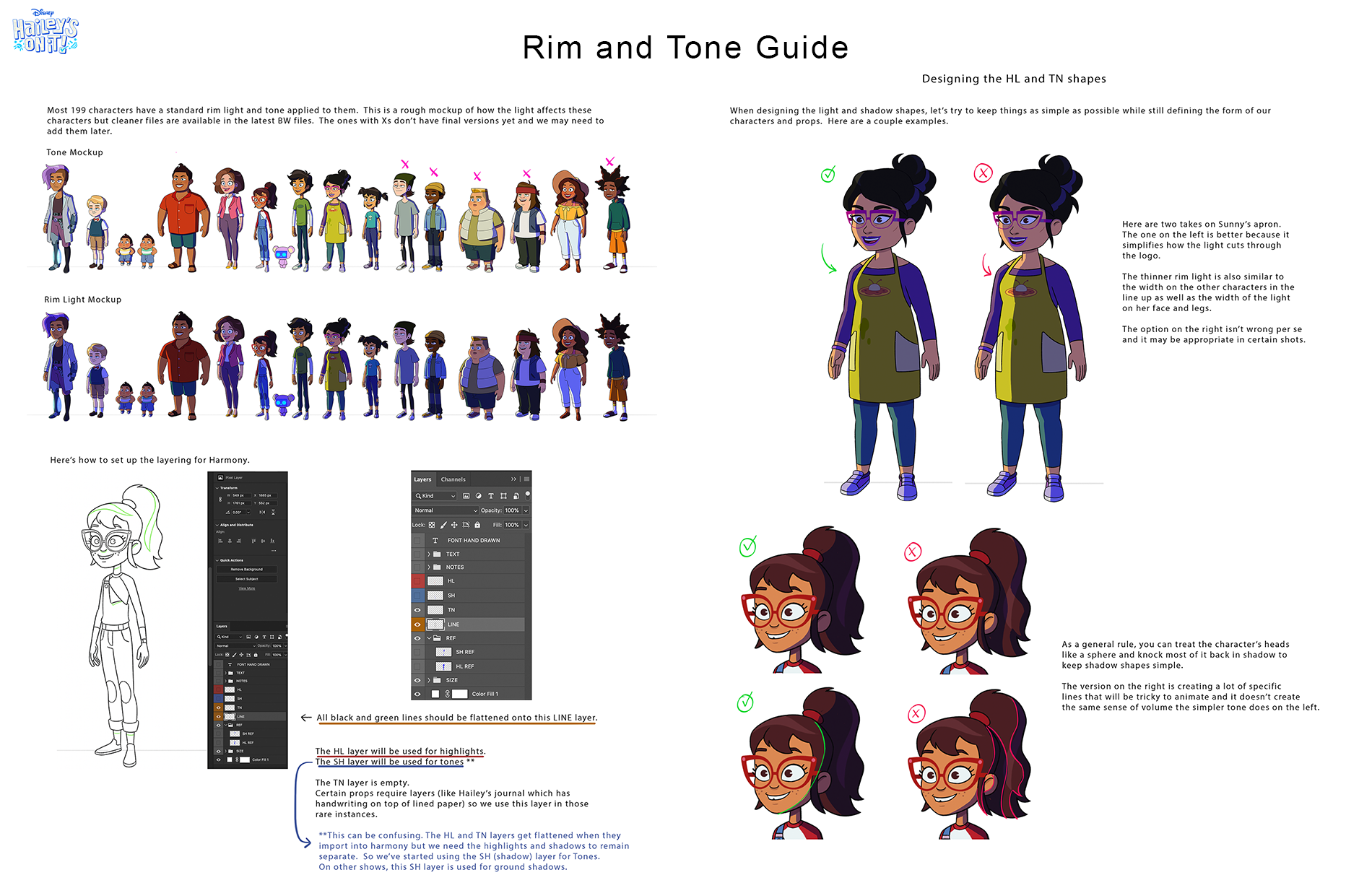Click the View More link under Quick Actions
This screenshot has width=1372, height=888.
[247, 588]
